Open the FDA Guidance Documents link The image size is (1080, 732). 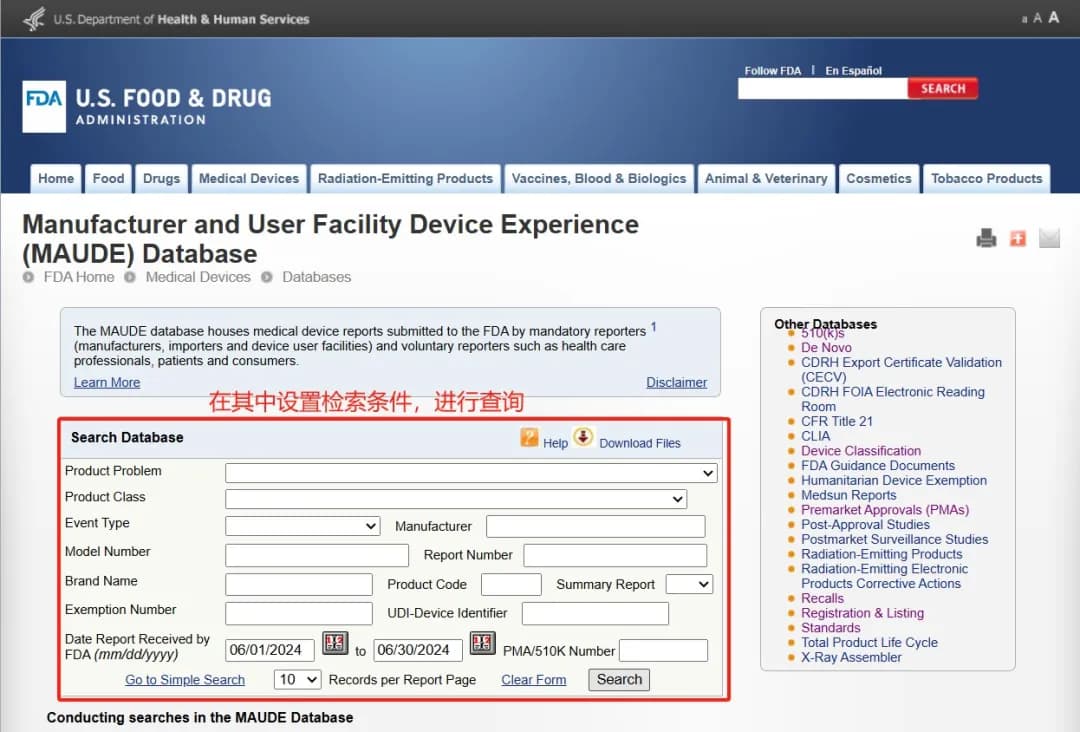(878, 466)
